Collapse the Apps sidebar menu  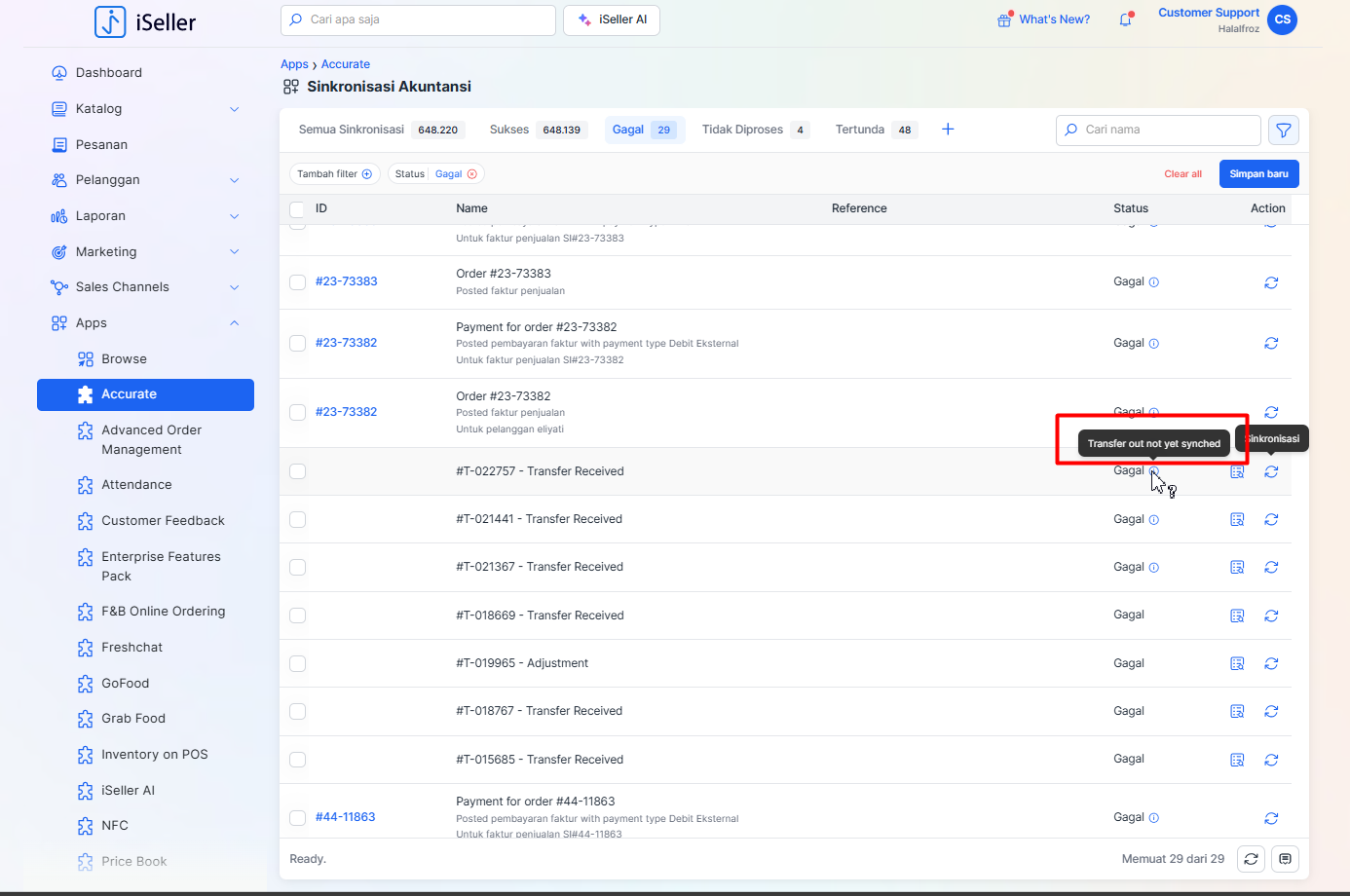[235, 323]
